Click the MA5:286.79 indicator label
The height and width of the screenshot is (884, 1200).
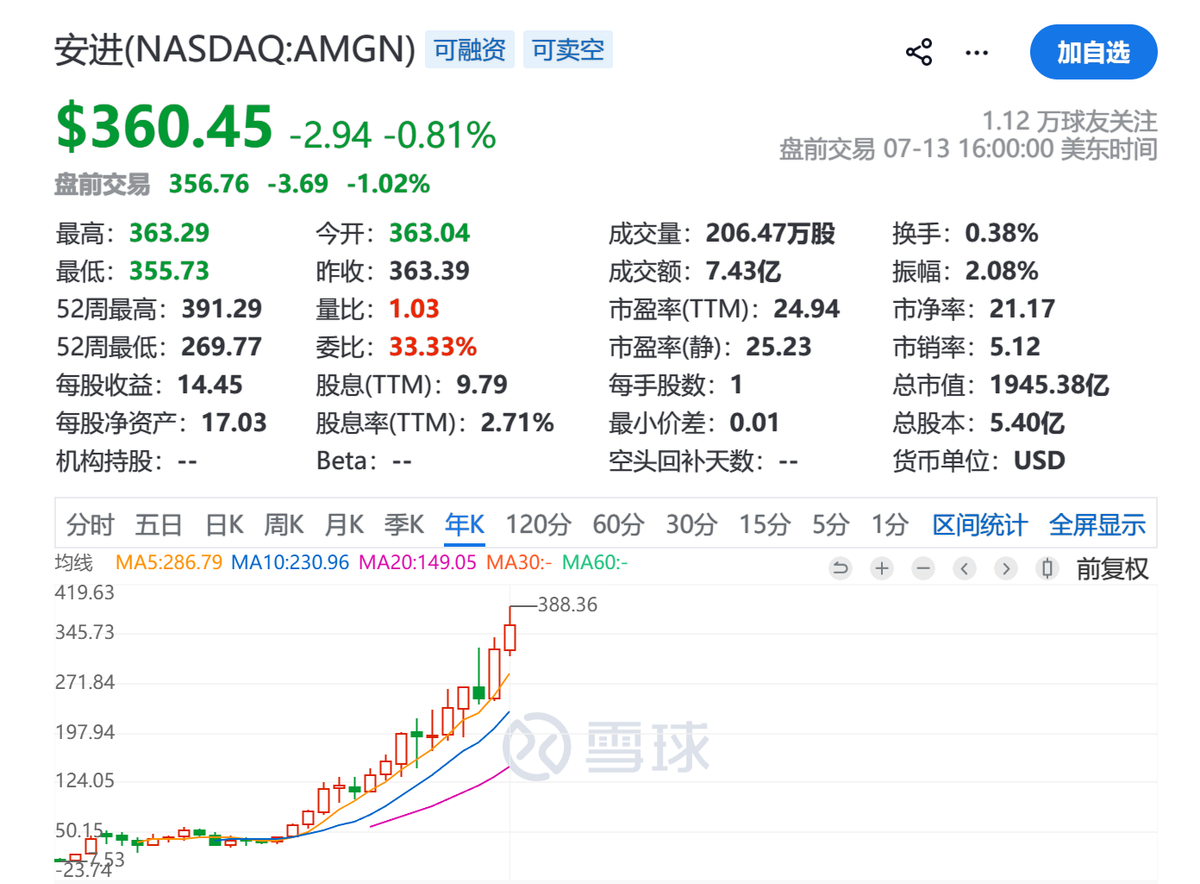[169, 562]
